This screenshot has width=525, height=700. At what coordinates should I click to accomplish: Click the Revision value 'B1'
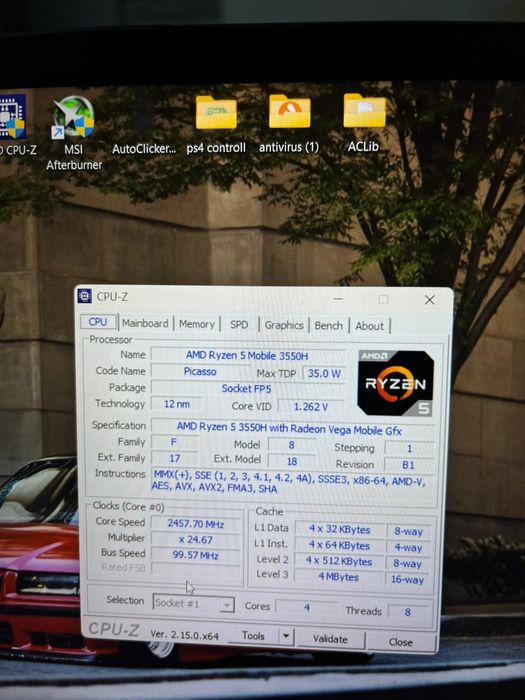pyautogui.click(x=408, y=465)
